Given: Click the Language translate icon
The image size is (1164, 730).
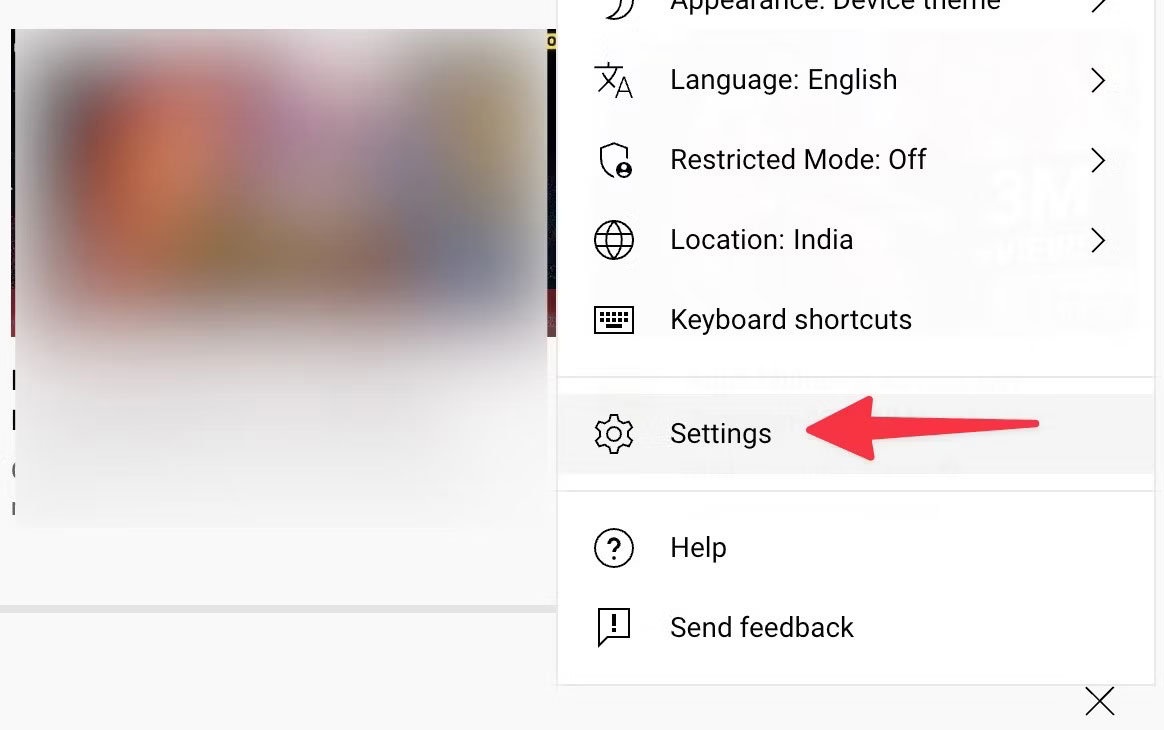Looking at the screenshot, I should click(613, 80).
